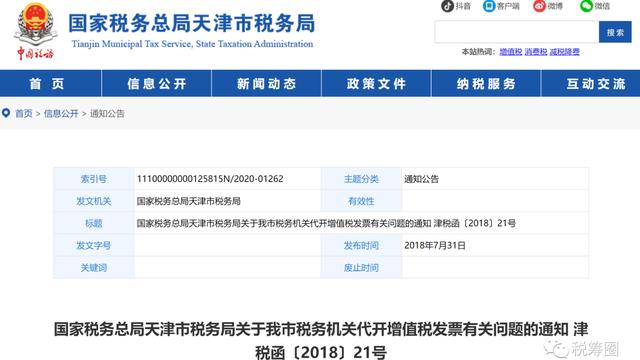Click the national emblem tax logo

pyautogui.click(x=36, y=31)
